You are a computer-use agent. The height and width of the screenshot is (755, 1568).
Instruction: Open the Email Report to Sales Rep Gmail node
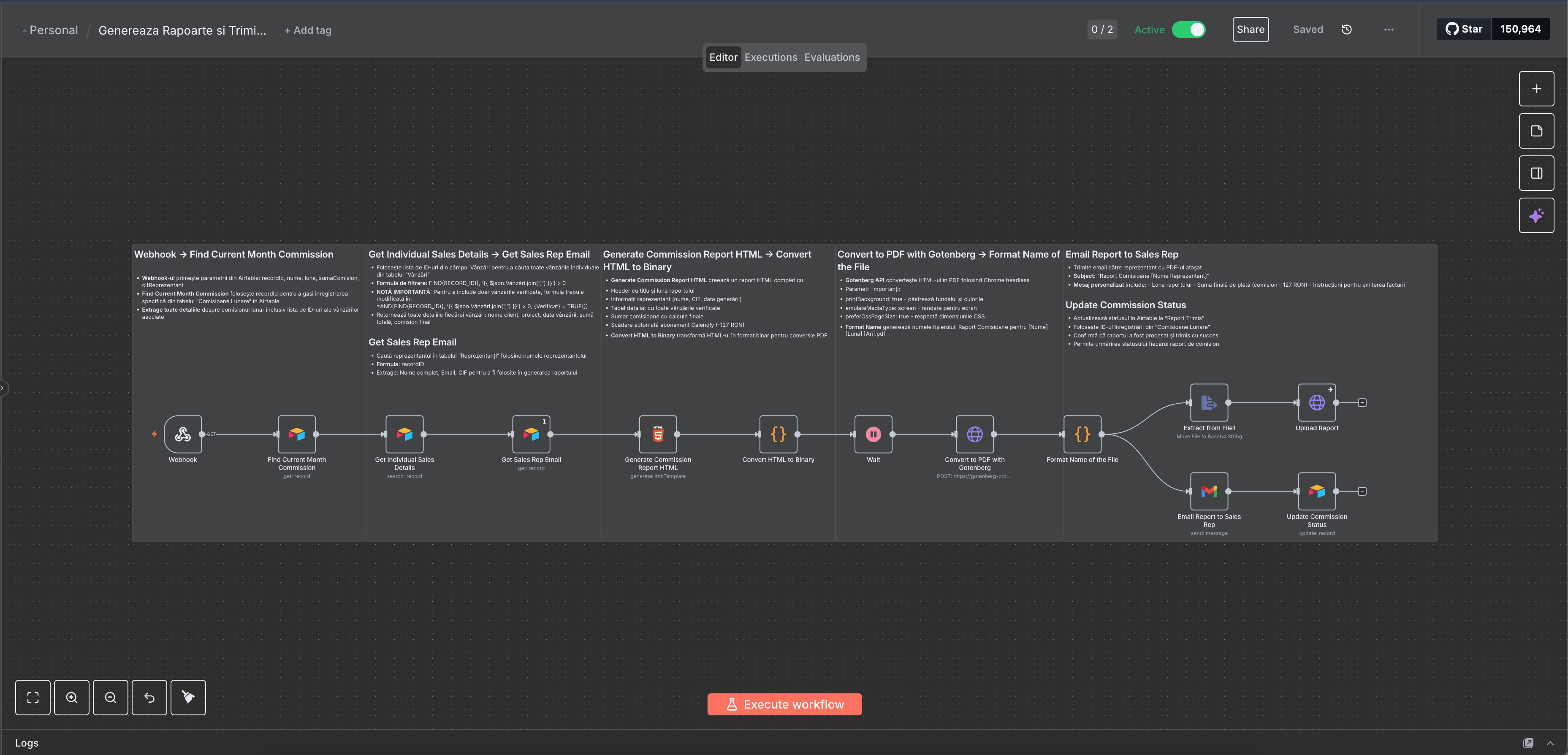(1209, 492)
